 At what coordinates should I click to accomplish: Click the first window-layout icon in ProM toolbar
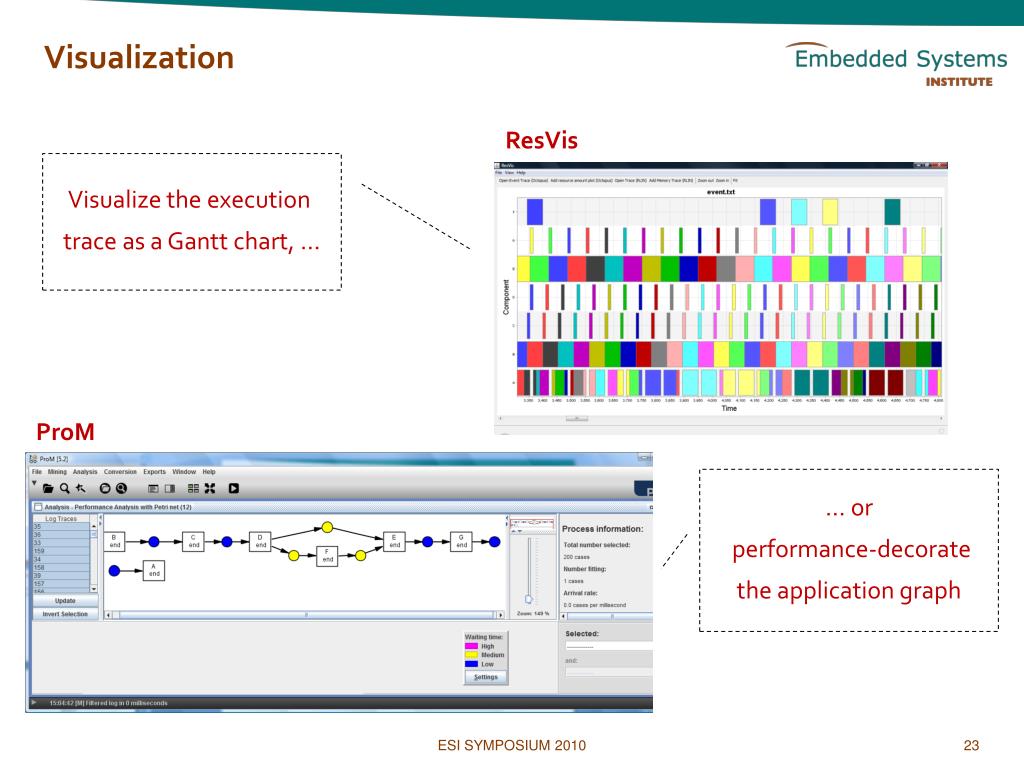pyautogui.click(x=153, y=488)
